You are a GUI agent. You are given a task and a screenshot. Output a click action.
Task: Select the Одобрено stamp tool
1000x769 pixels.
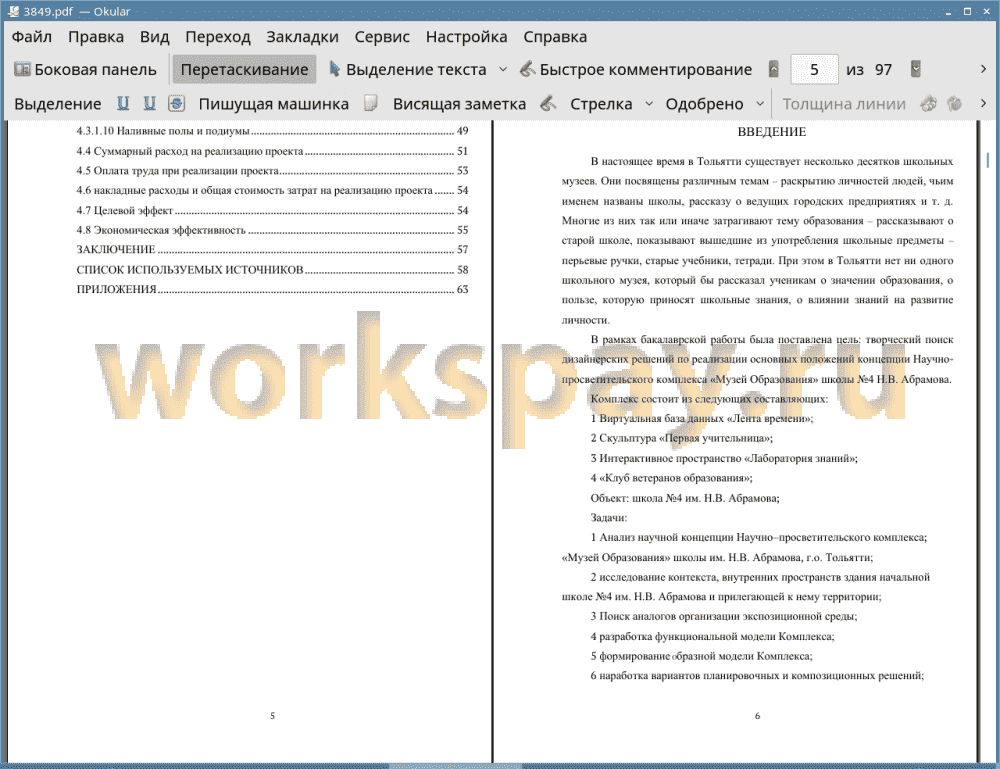[x=704, y=104]
